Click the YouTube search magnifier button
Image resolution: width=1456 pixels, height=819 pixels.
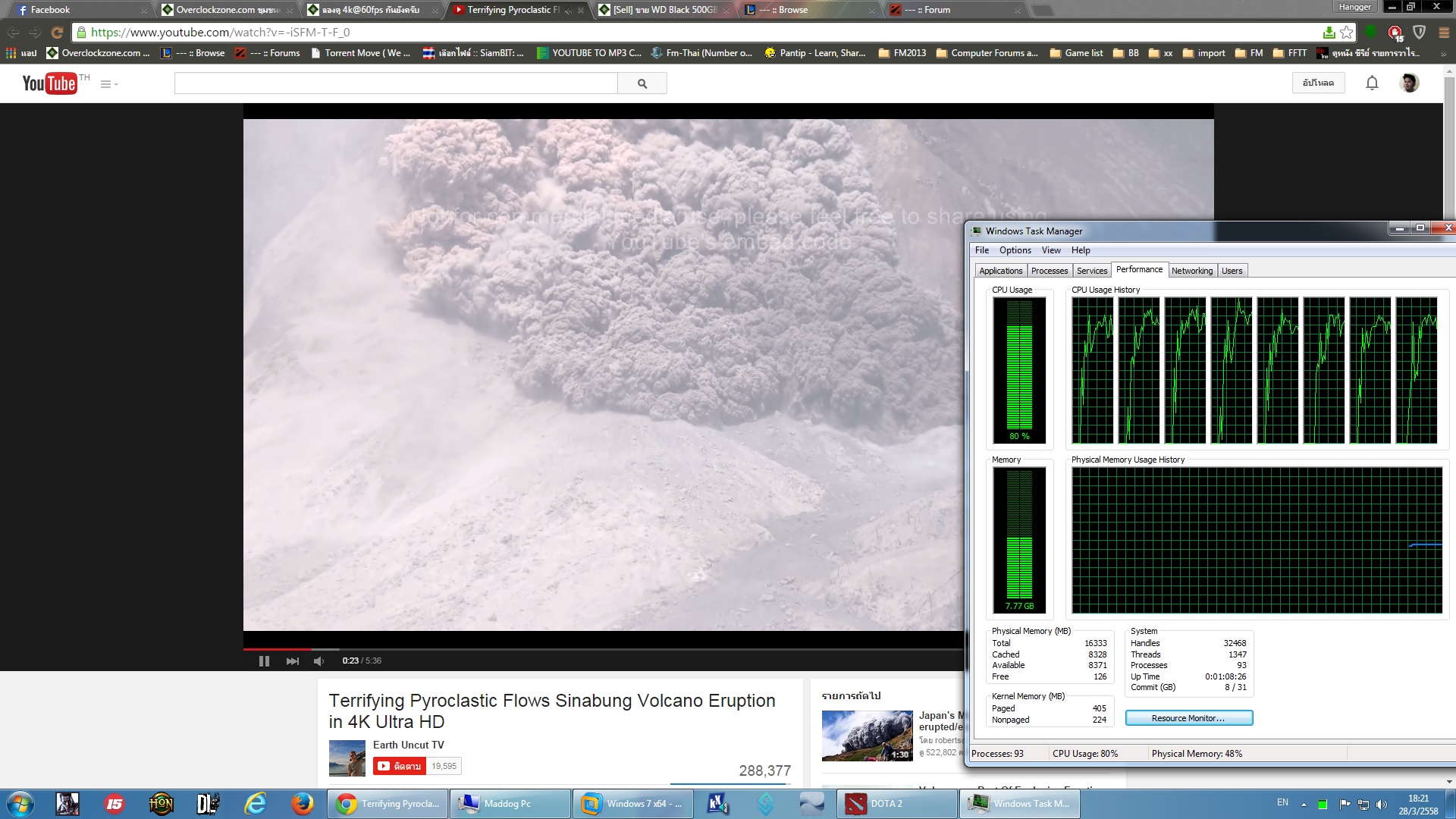[642, 83]
